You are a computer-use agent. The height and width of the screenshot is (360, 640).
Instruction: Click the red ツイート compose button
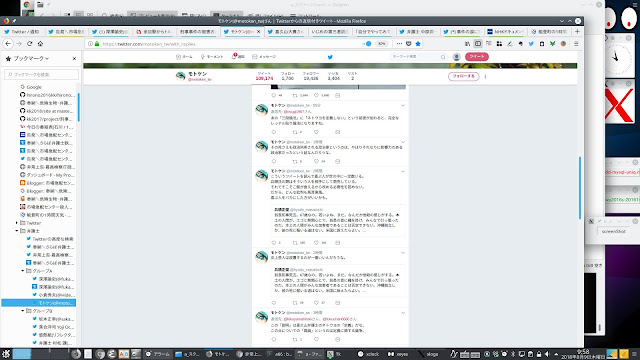(x=477, y=57)
